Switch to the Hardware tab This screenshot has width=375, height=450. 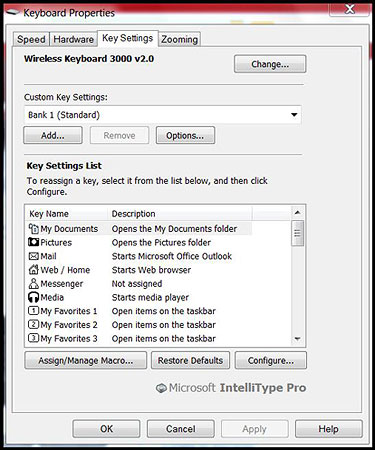tap(73, 39)
